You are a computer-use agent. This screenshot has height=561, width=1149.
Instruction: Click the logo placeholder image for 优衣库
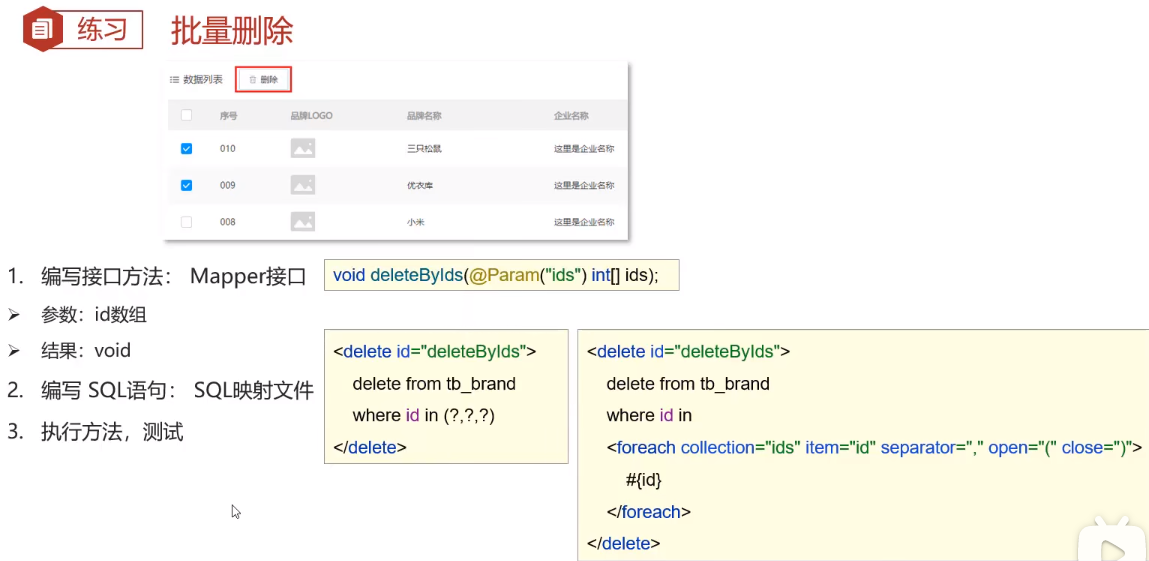[303, 185]
